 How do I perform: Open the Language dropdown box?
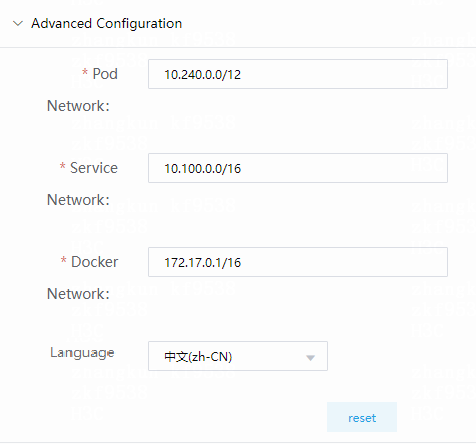pos(238,356)
